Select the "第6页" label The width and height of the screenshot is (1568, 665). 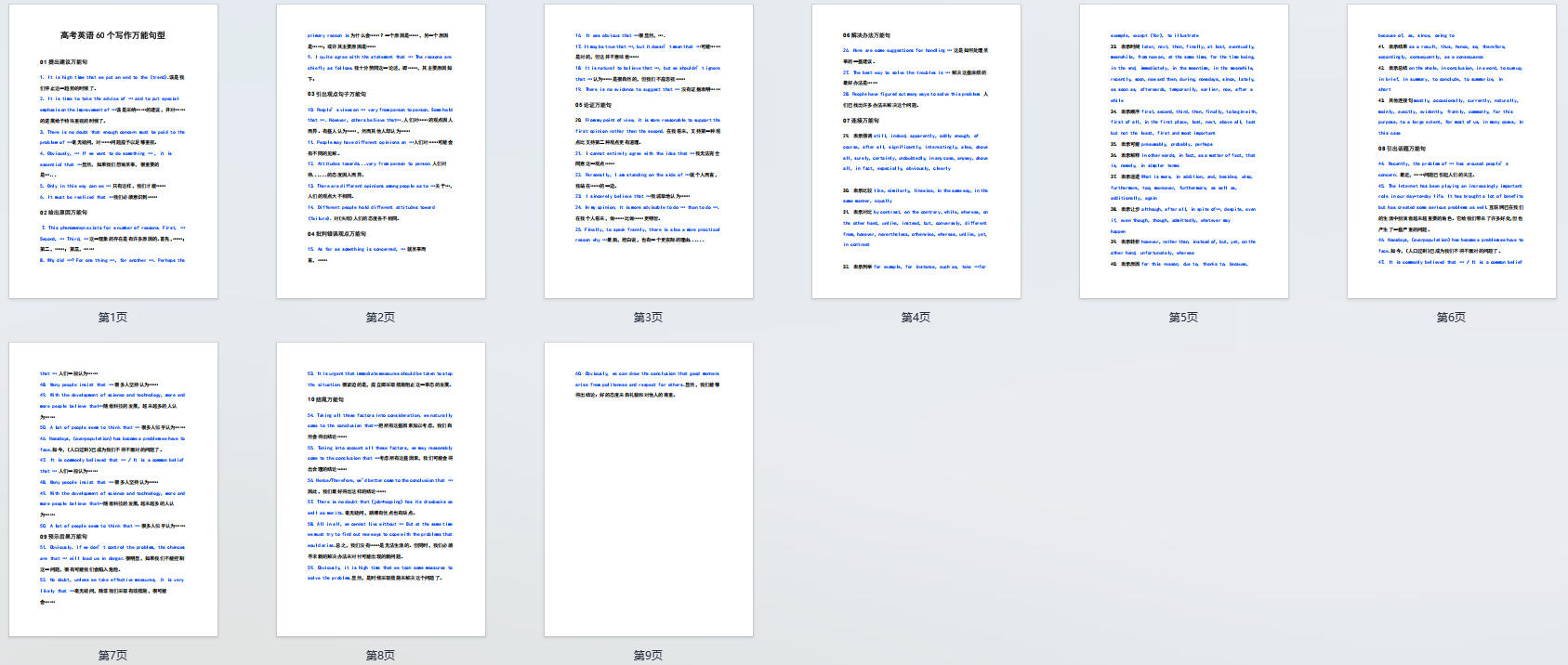(x=1452, y=318)
